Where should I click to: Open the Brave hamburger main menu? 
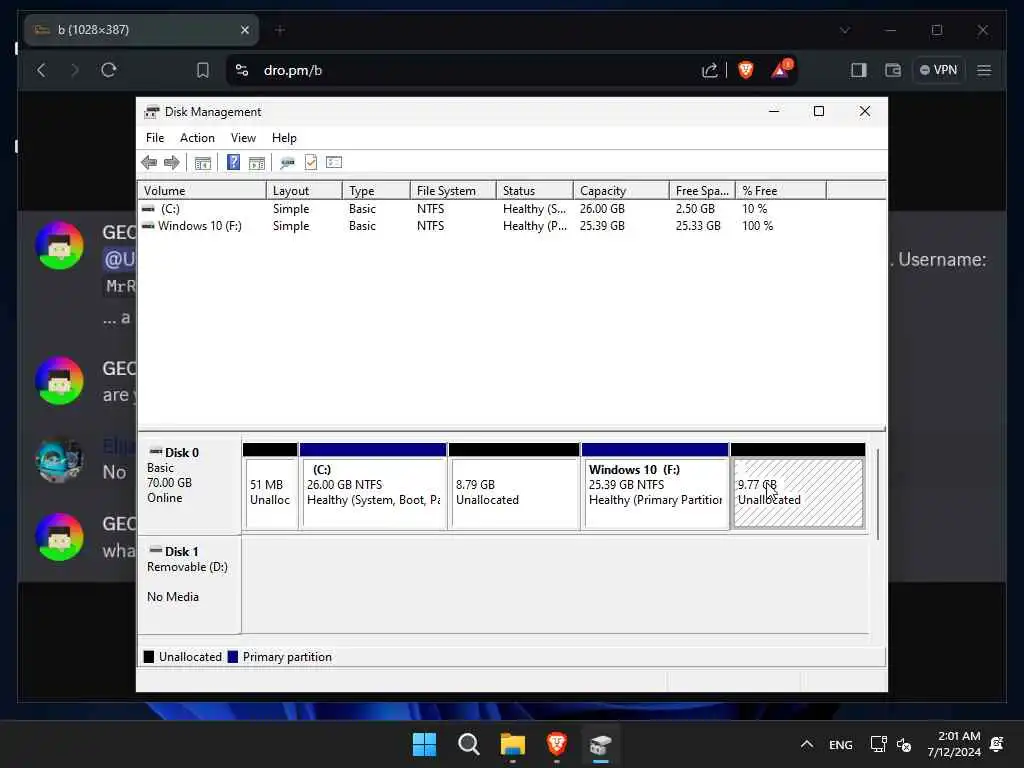click(984, 70)
